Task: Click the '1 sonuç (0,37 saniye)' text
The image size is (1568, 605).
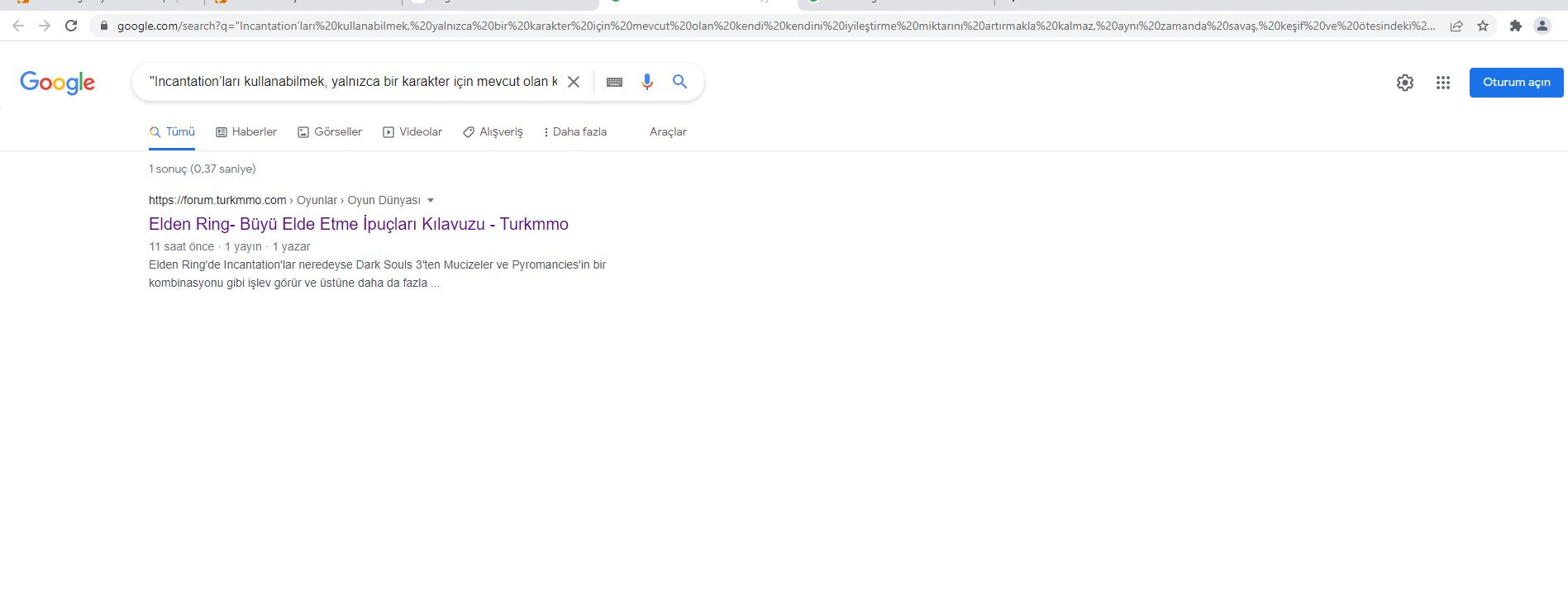Action: 203,169
